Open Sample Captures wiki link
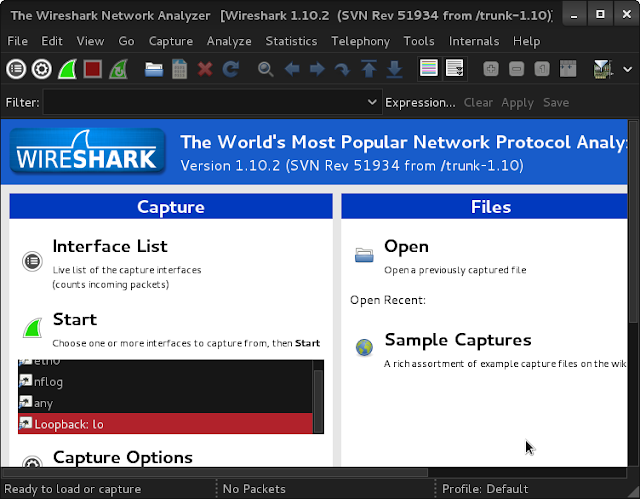The width and height of the screenshot is (640, 499). 458,340
